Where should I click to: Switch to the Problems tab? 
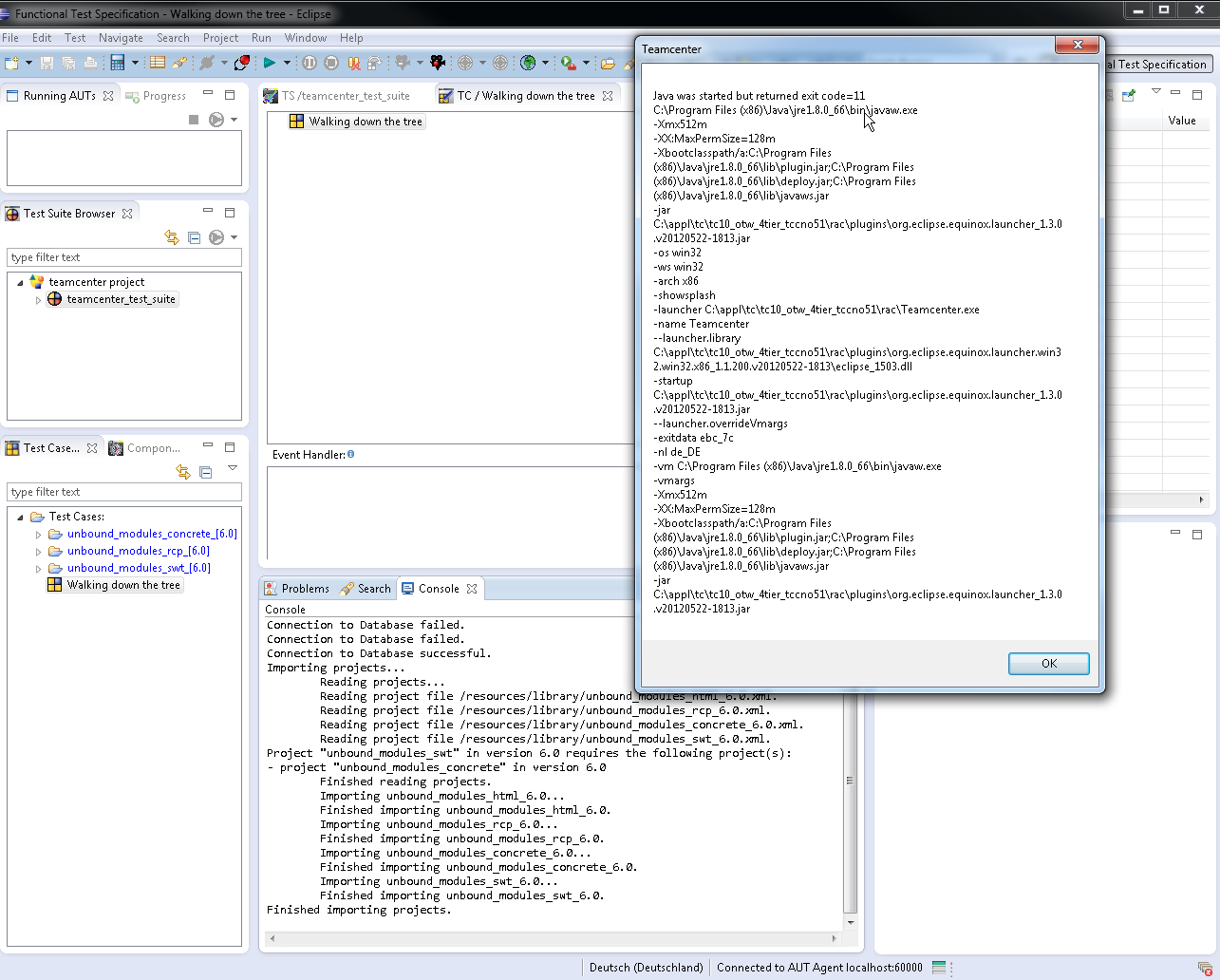[x=296, y=589]
